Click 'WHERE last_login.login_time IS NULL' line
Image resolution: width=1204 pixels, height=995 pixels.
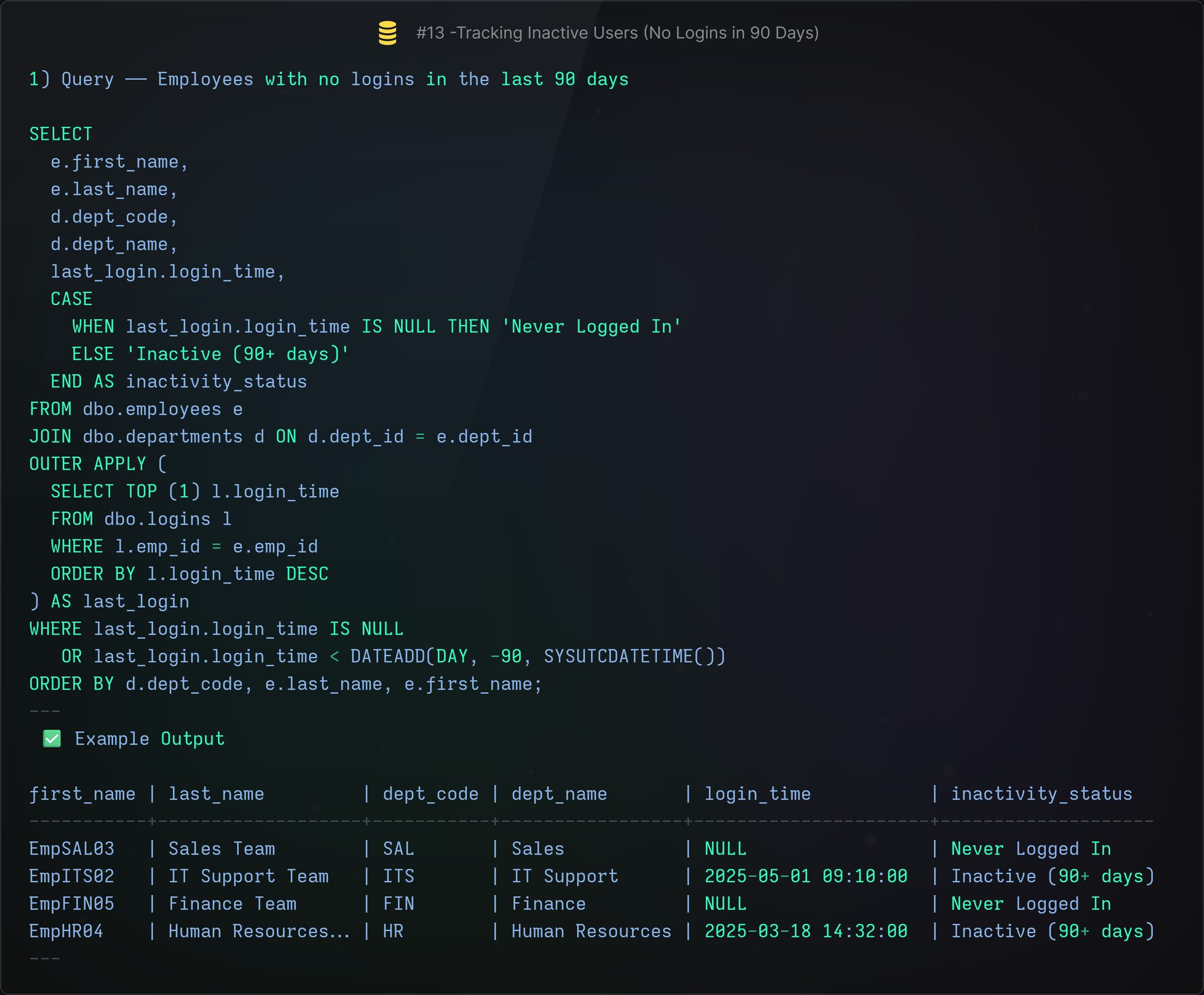pos(216,629)
